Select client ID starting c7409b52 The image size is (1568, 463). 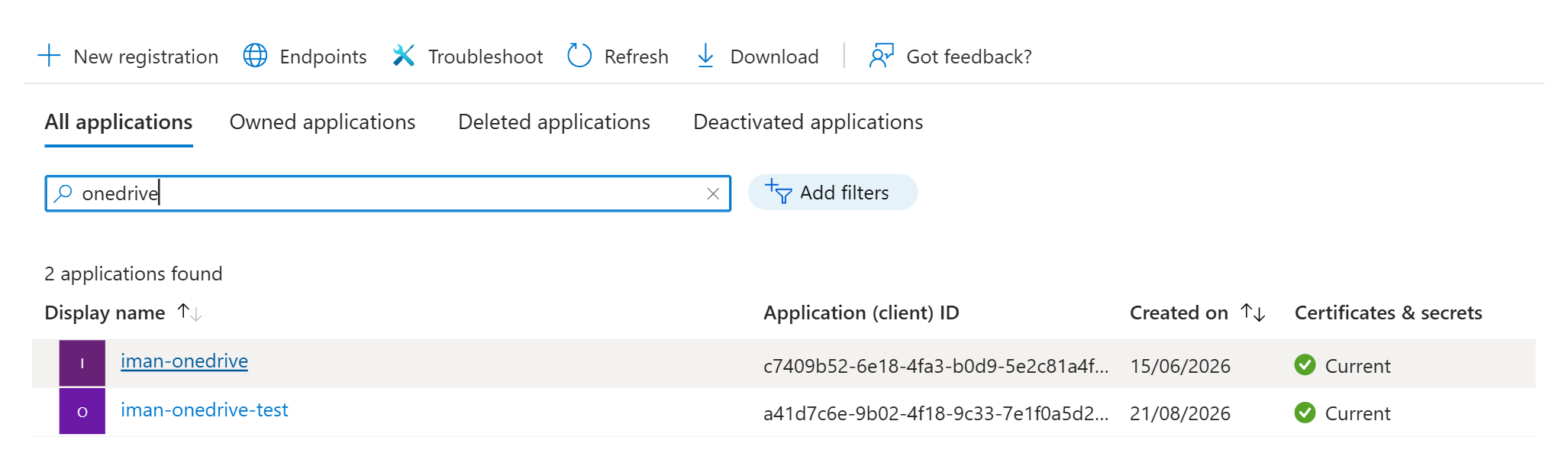coord(936,366)
